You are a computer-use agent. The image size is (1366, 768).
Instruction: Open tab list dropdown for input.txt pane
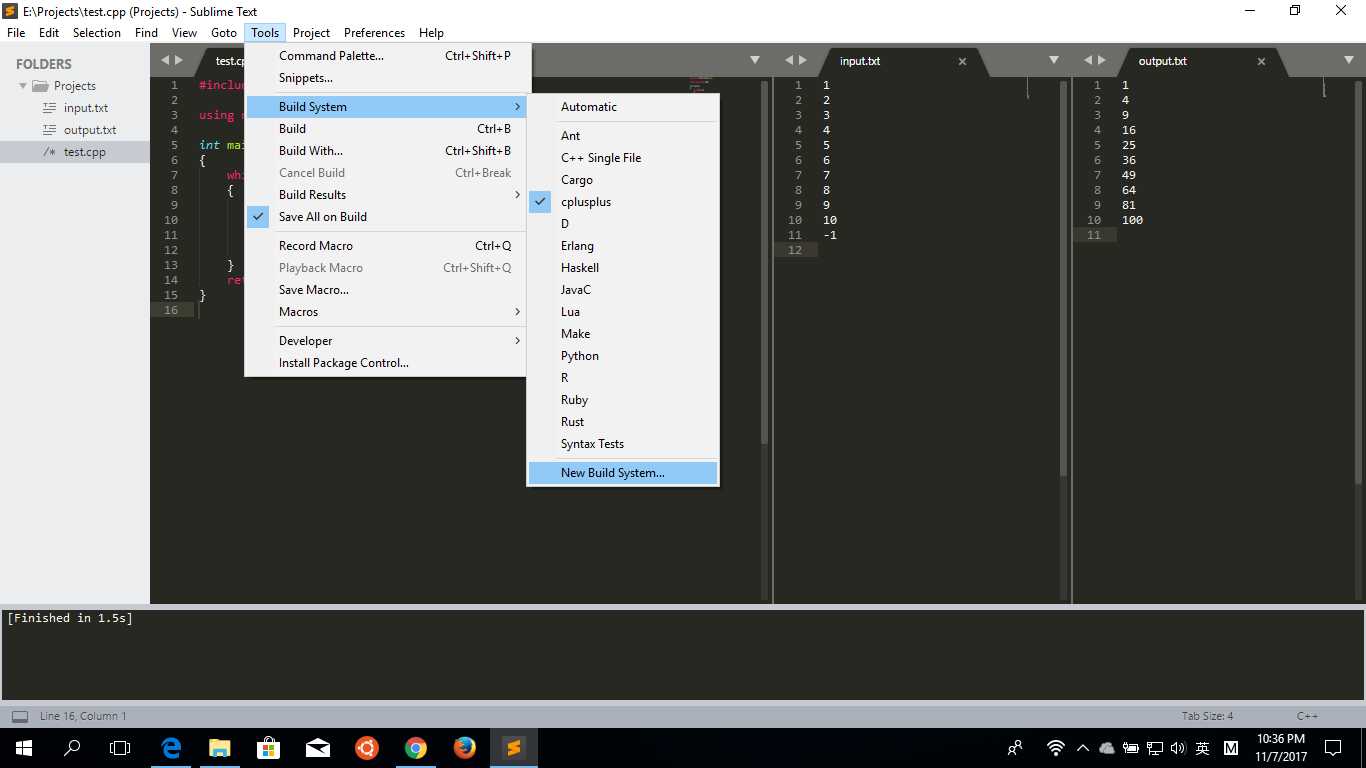(x=1054, y=60)
